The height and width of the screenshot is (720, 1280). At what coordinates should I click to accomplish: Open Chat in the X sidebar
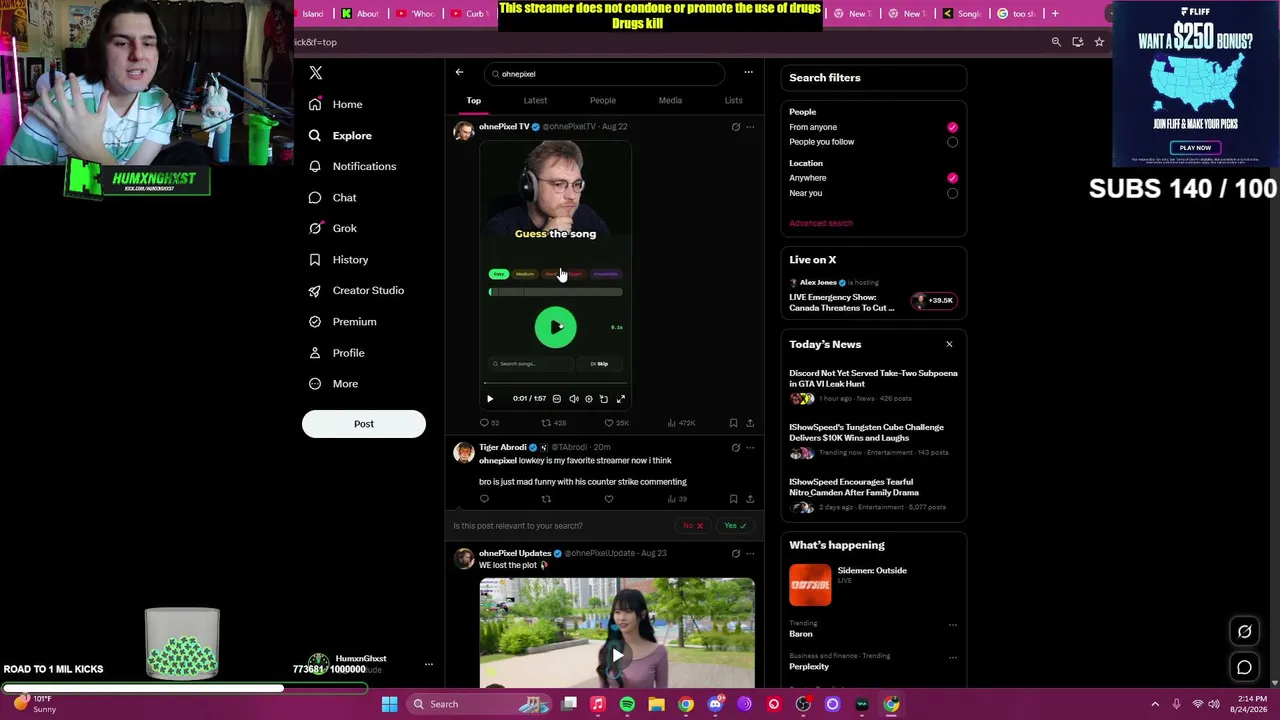tap(332, 197)
